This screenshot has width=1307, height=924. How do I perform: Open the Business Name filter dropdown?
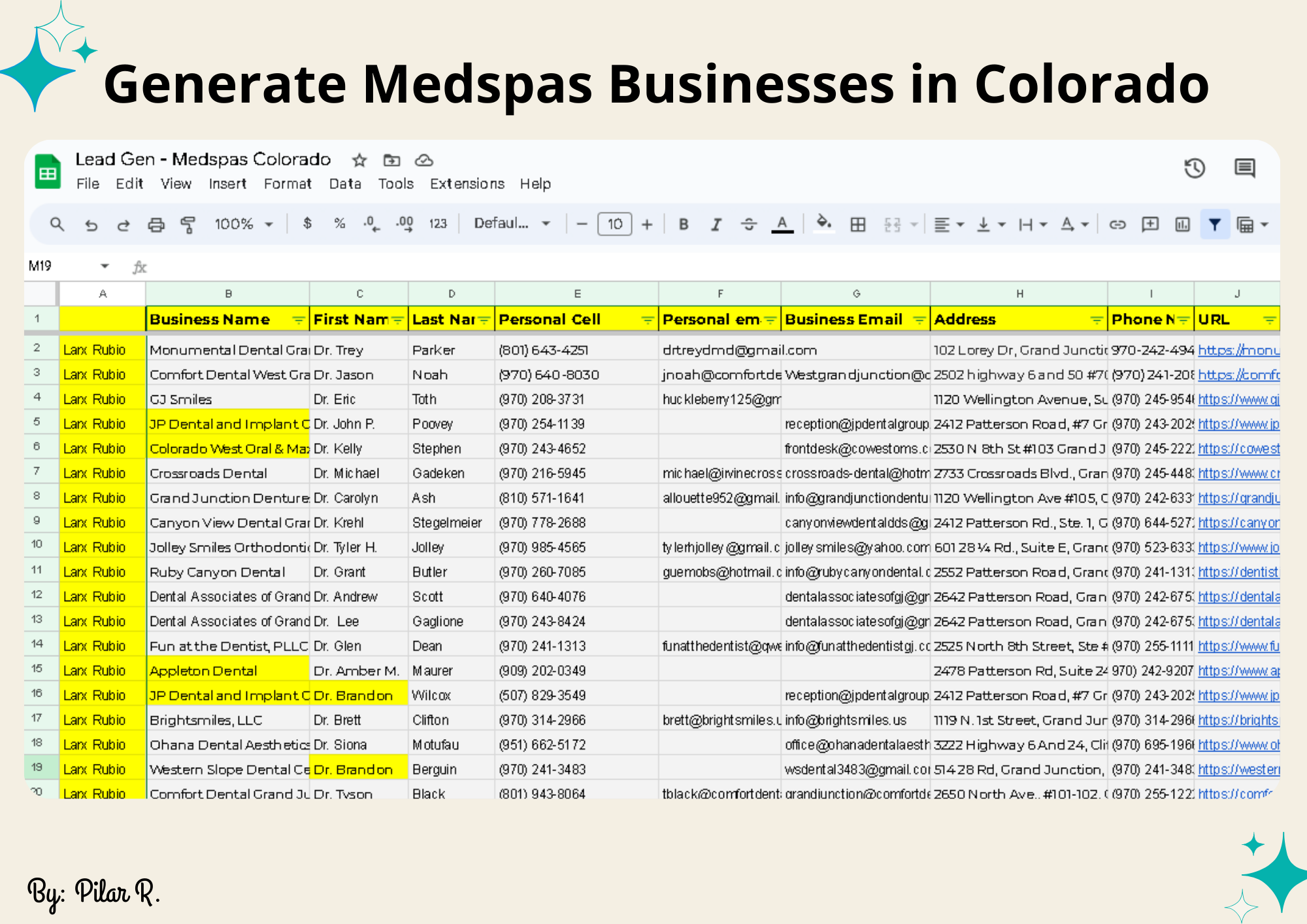pos(298,320)
